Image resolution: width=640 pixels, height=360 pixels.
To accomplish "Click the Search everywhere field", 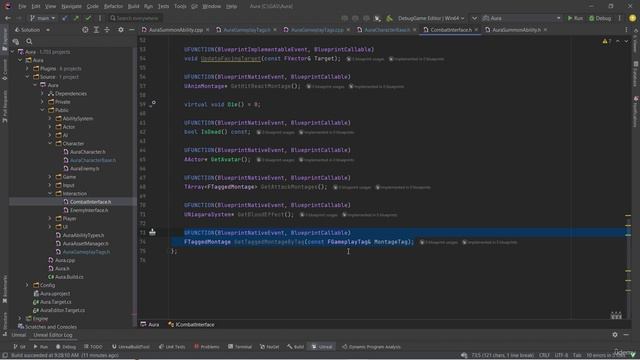I will 135,18.
